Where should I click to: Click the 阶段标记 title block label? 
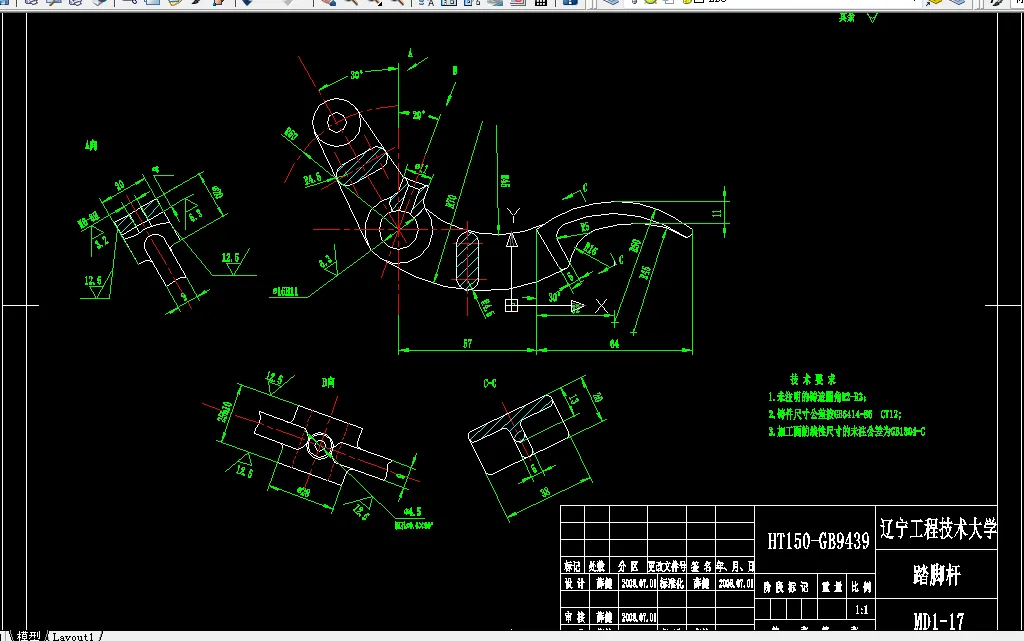coord(786,587)
